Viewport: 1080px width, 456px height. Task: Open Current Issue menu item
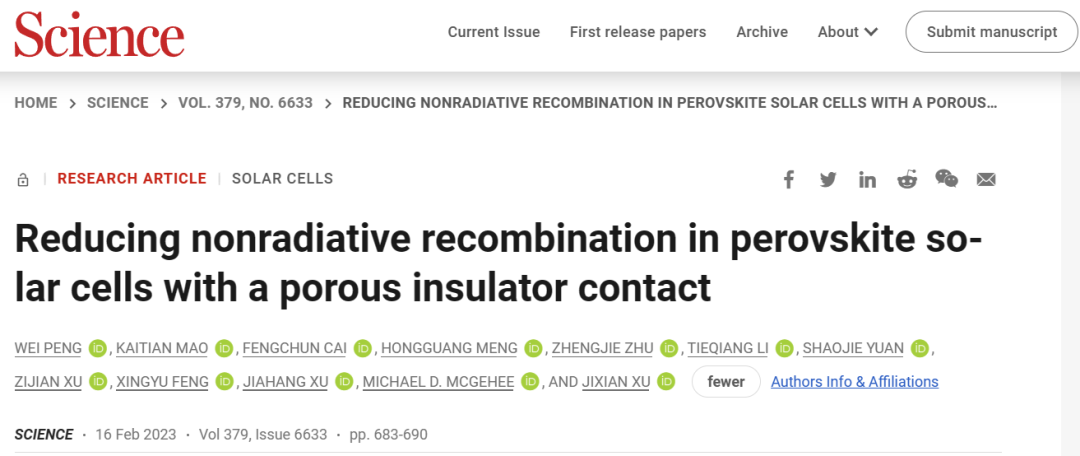[494, 32]
